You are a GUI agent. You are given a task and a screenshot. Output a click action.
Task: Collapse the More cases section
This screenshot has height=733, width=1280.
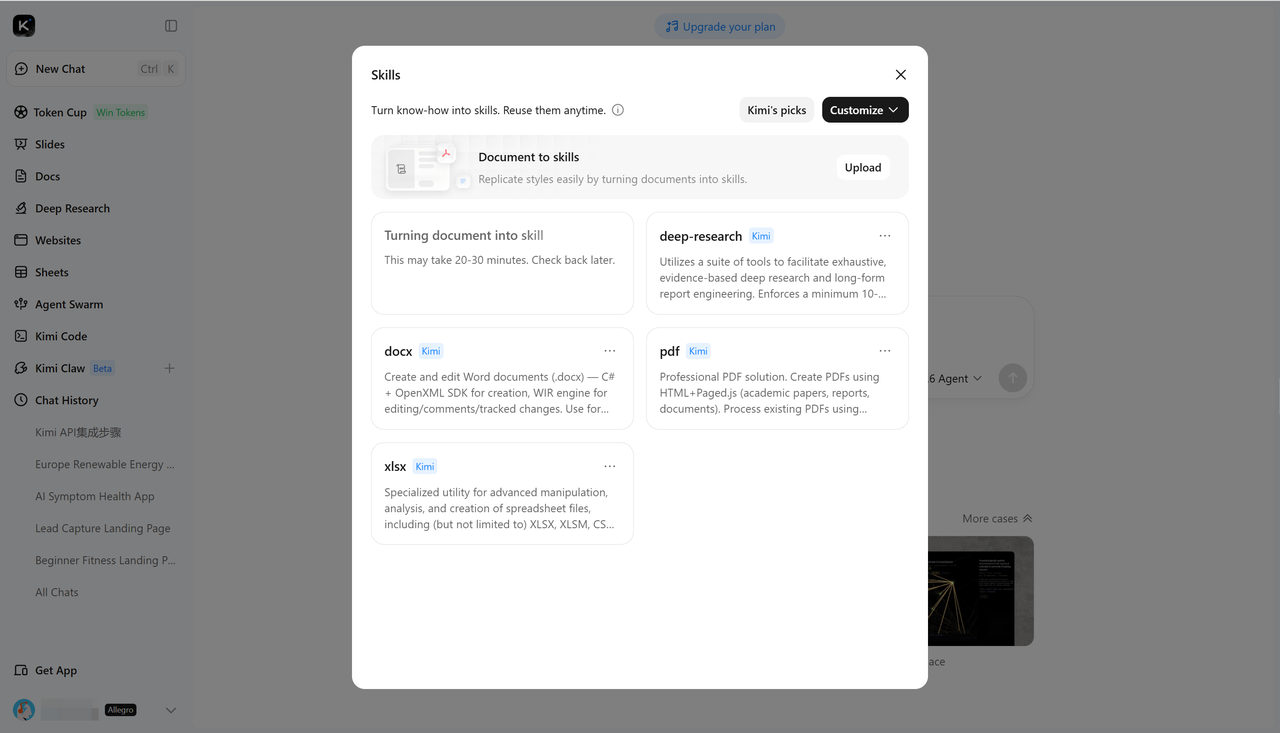pos(997,519)
